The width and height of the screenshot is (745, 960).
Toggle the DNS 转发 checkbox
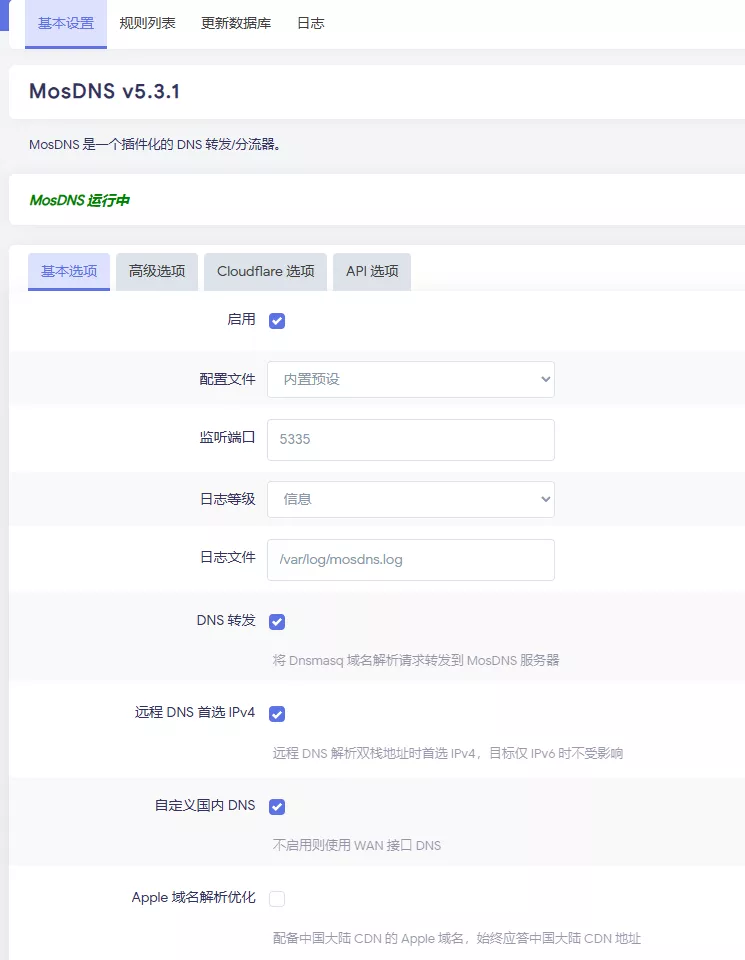pyautogui.click(x=277, y=622)
